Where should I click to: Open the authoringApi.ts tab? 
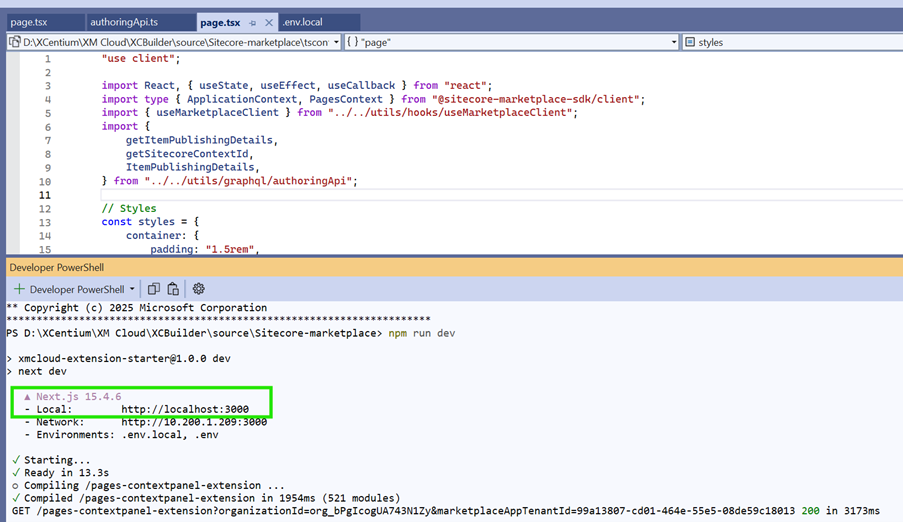pyautogui.click(x=124, y=22)
